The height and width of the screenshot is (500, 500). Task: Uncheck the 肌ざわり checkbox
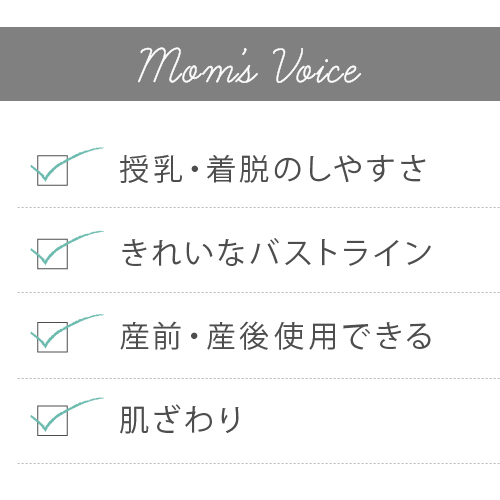52,420
